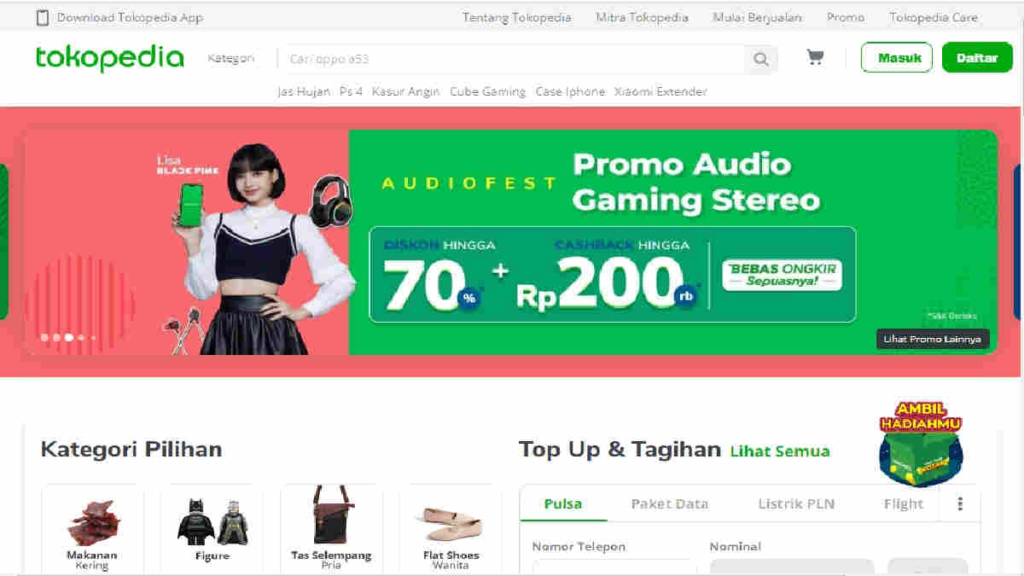
Task: Click the phone icon beside Download Tokopedia App
Action: click(42, 18)
